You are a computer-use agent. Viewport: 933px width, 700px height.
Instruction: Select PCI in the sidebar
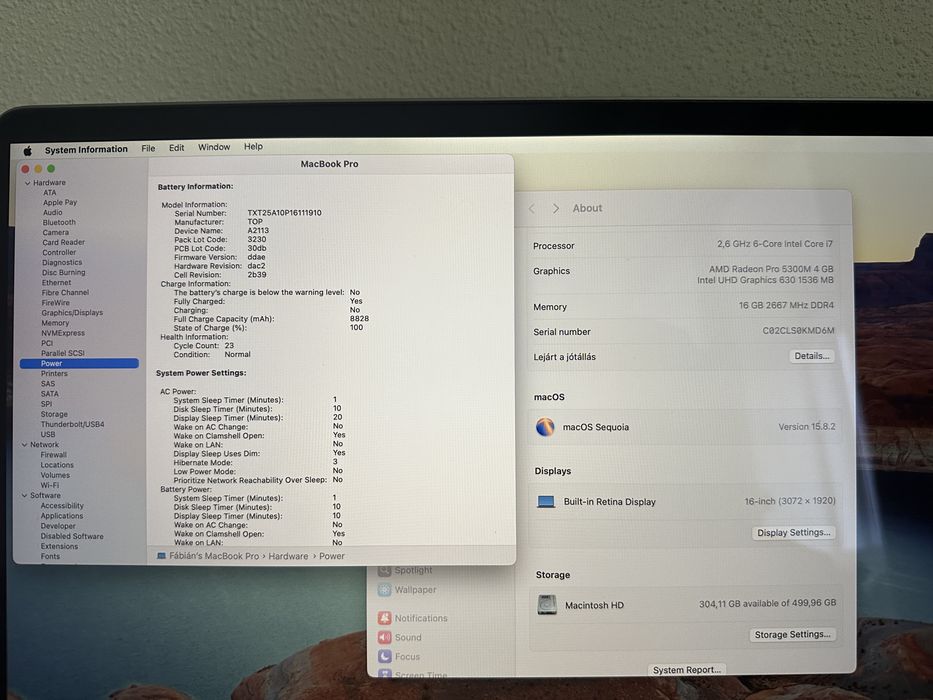(47, 343)
